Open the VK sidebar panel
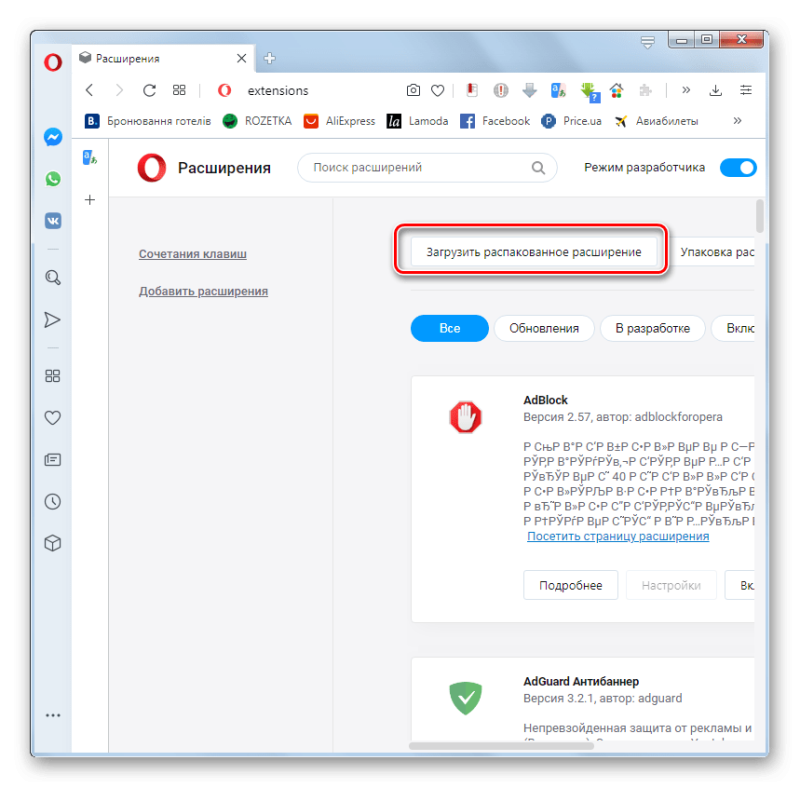This screenshot has width=800, height=788. coord(53,220)
